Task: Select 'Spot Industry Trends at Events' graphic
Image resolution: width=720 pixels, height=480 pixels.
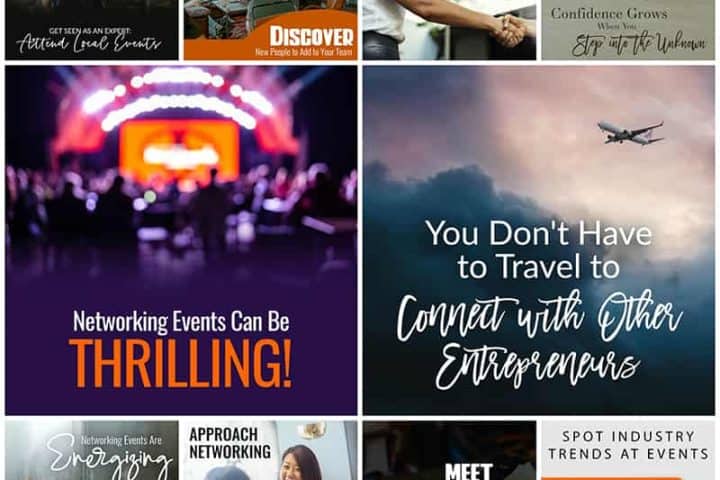Action: point(628,451)
